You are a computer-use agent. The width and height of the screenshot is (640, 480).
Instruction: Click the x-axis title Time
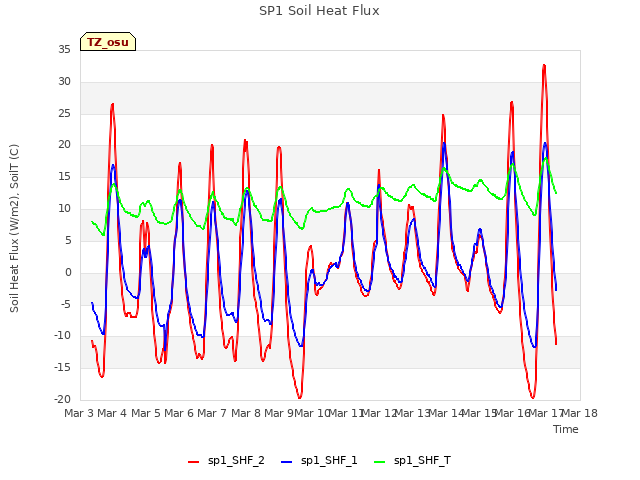(x=566, y=429)
